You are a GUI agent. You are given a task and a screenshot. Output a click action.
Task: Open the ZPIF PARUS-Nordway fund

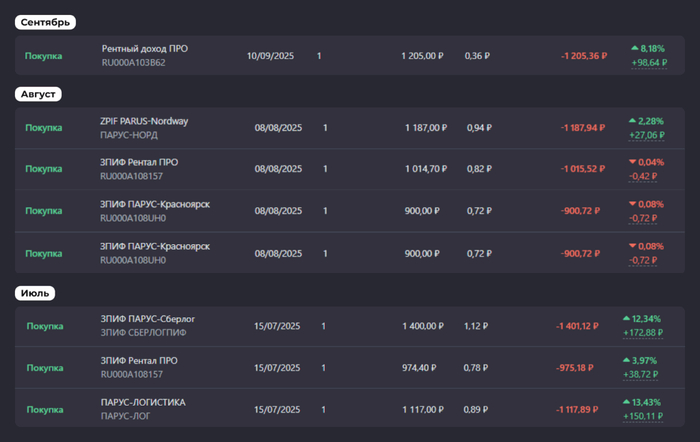pyautogui.click(x=144, y=121)
